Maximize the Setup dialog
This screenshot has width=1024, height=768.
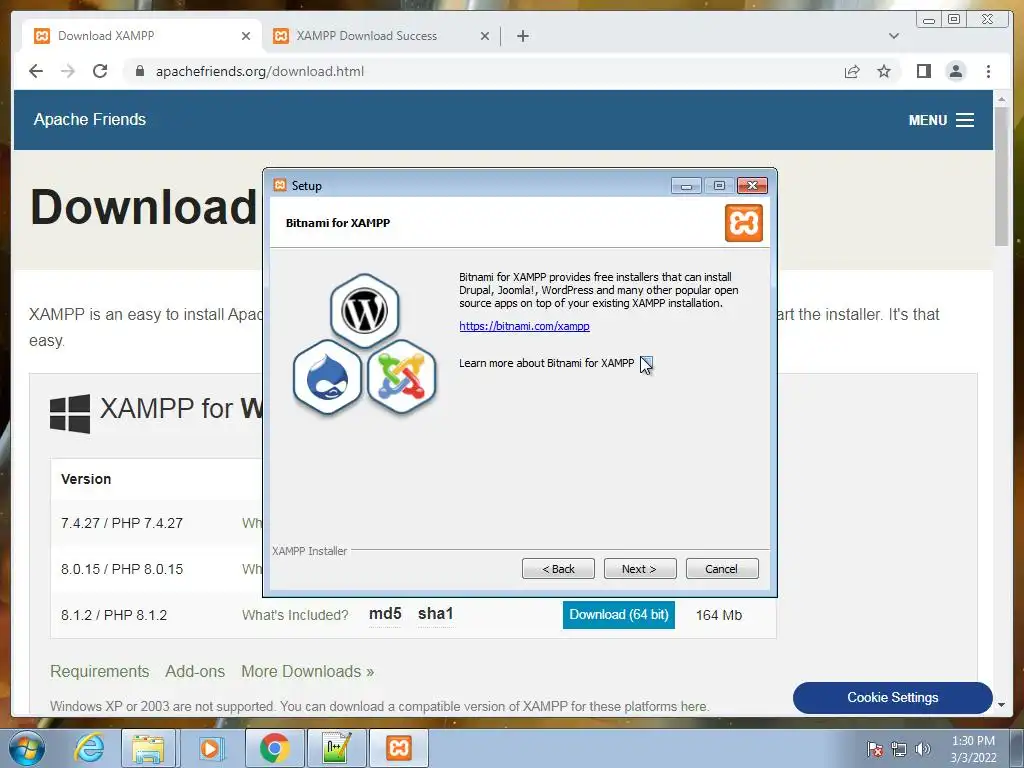click(x=719, y=186)
